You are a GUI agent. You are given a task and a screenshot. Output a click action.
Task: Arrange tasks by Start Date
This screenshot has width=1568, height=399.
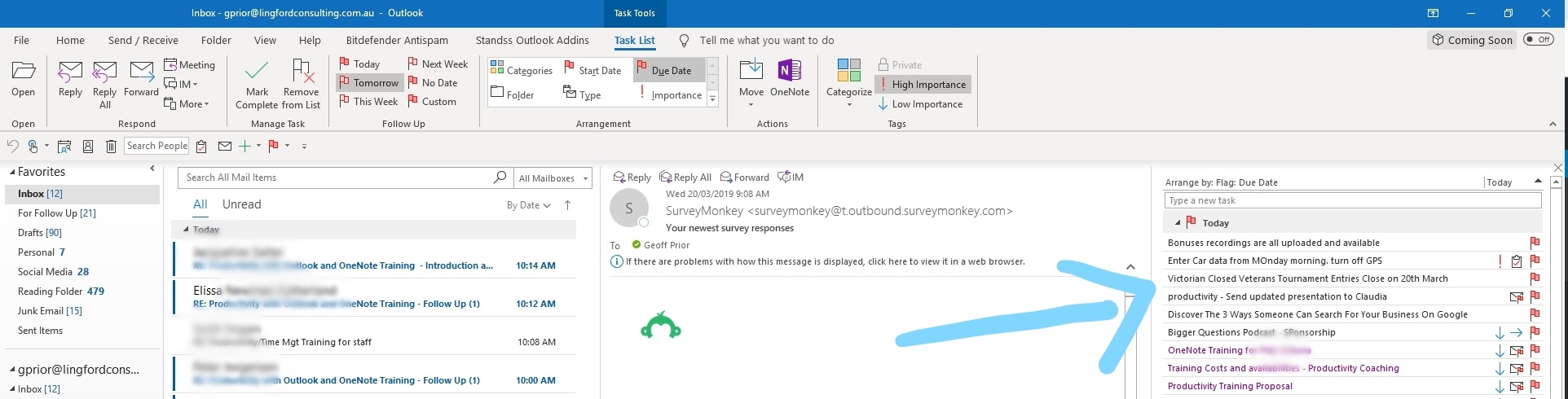tap(592, 70)
